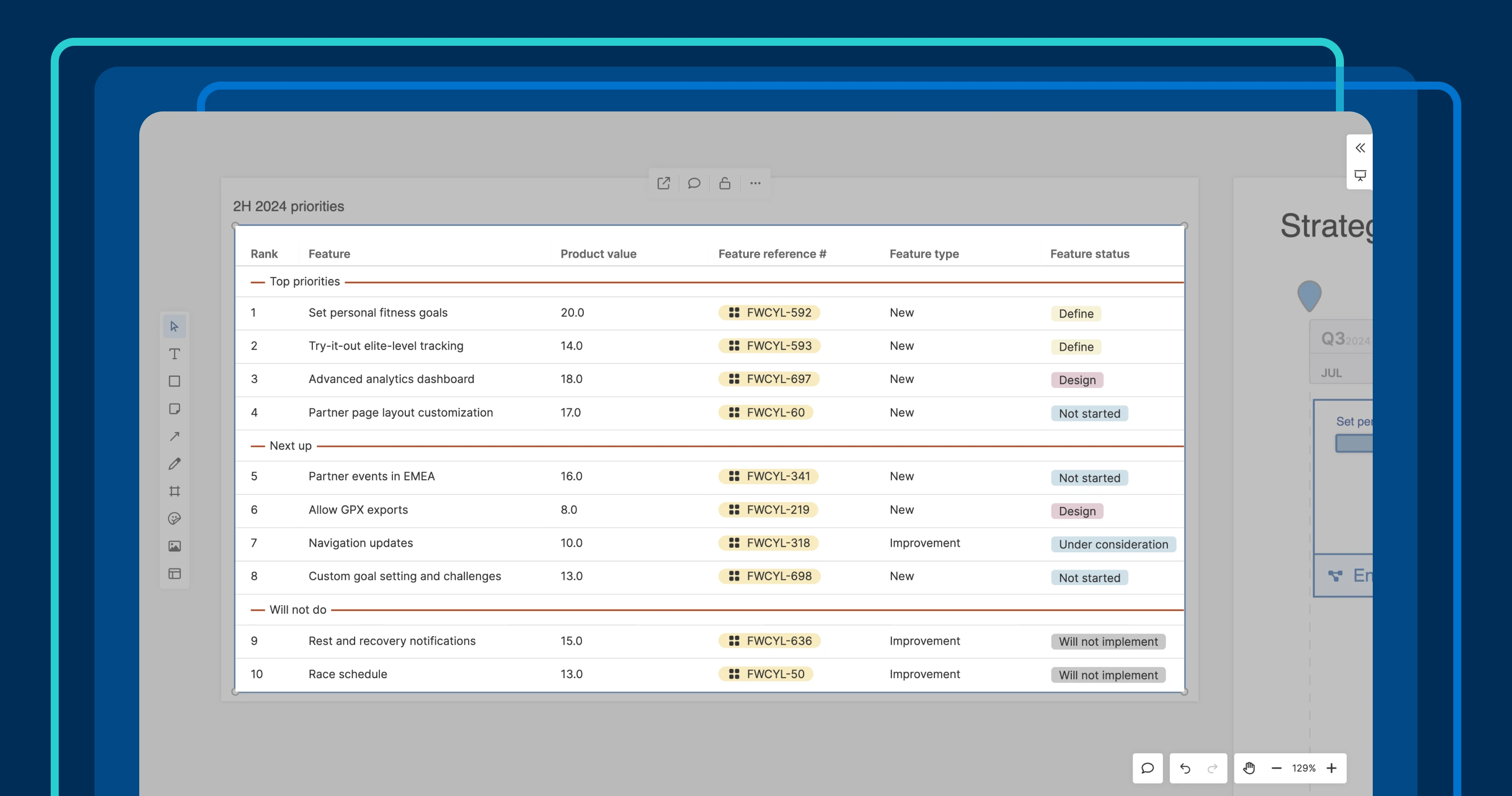
Task: Open the emoji sticker picker
Action: point(174,518)
